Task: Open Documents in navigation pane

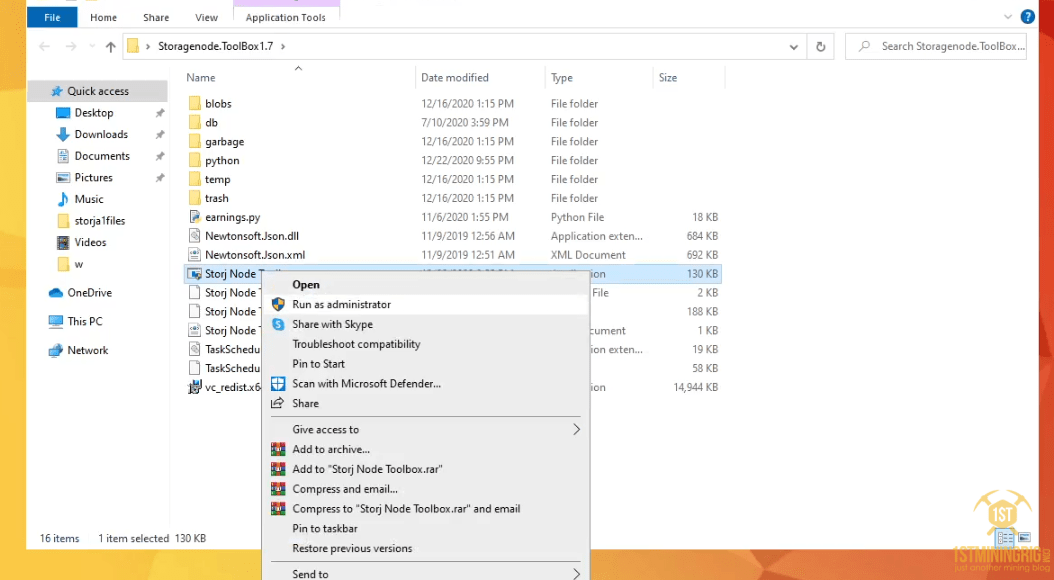Action: pyautogui.click(x=102, y=156)
